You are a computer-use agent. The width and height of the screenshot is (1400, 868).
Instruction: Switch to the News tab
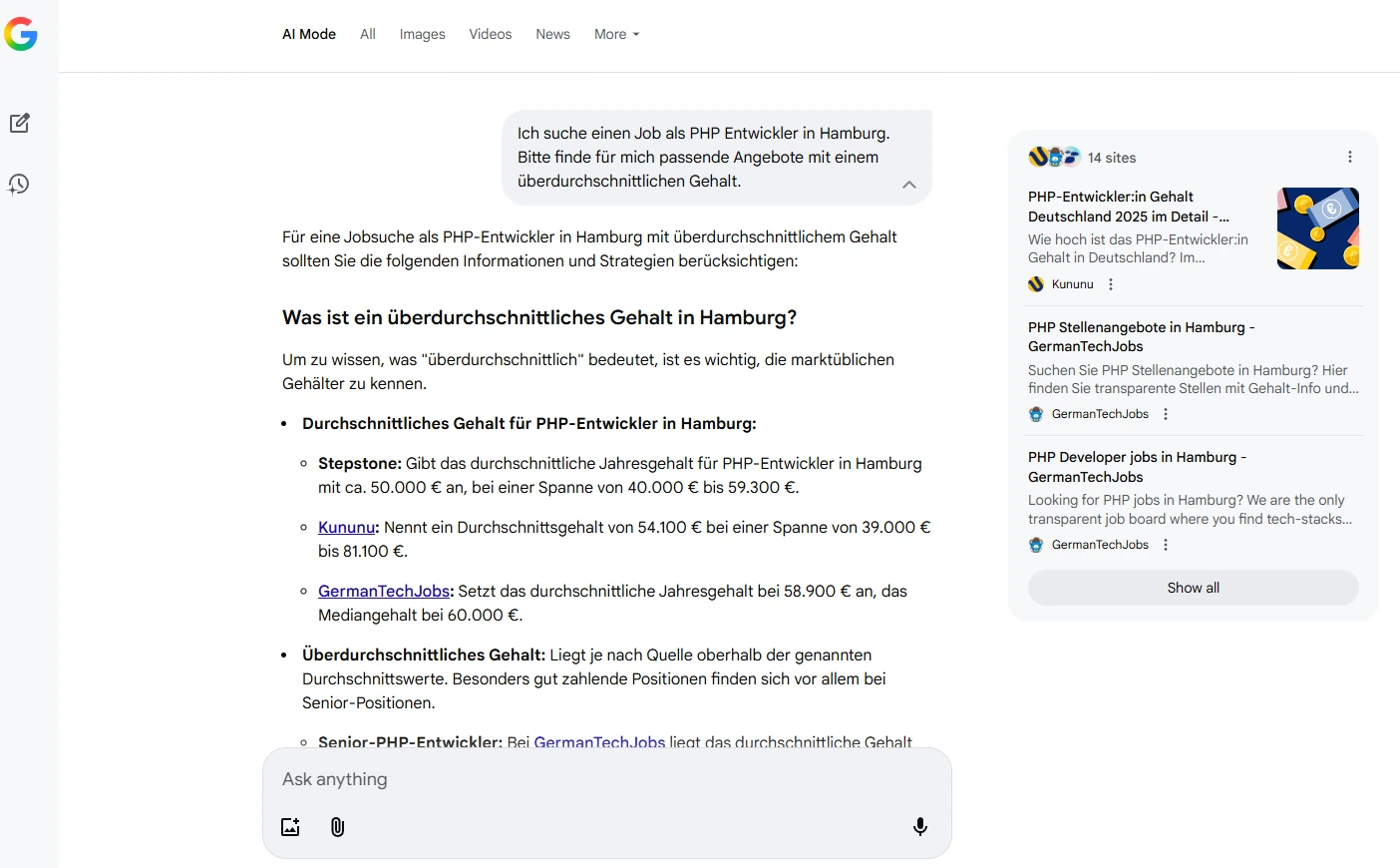pos(552,34)
